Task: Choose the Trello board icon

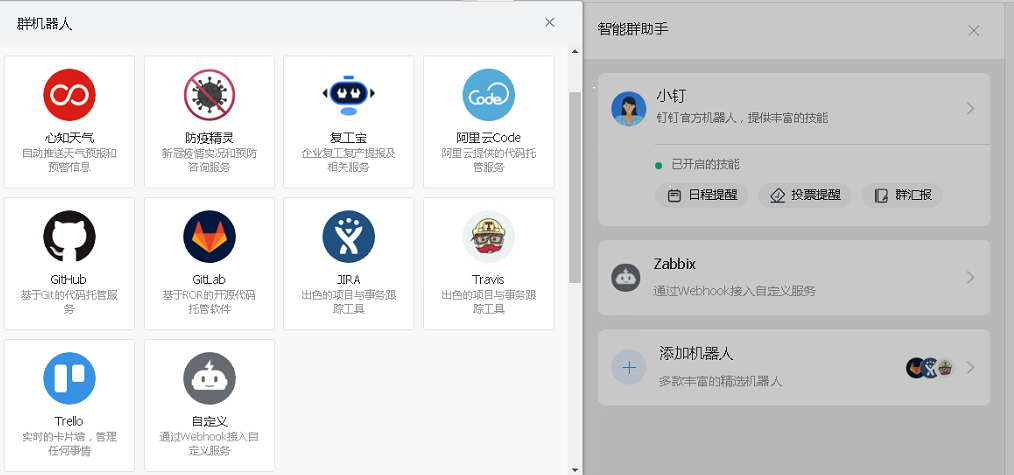Action: 69,379
